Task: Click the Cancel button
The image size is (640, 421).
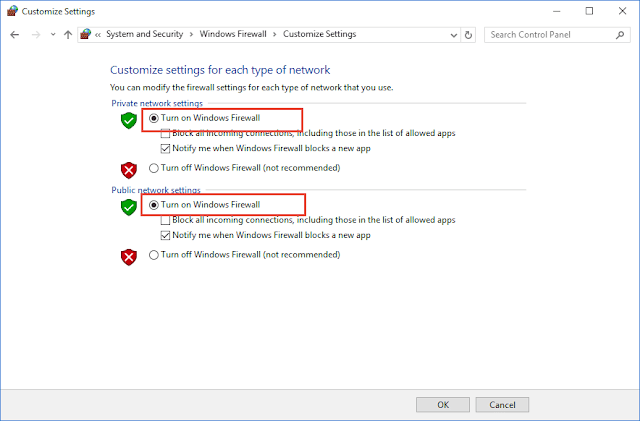Action: pyautogui.click(x=502, y=405)
